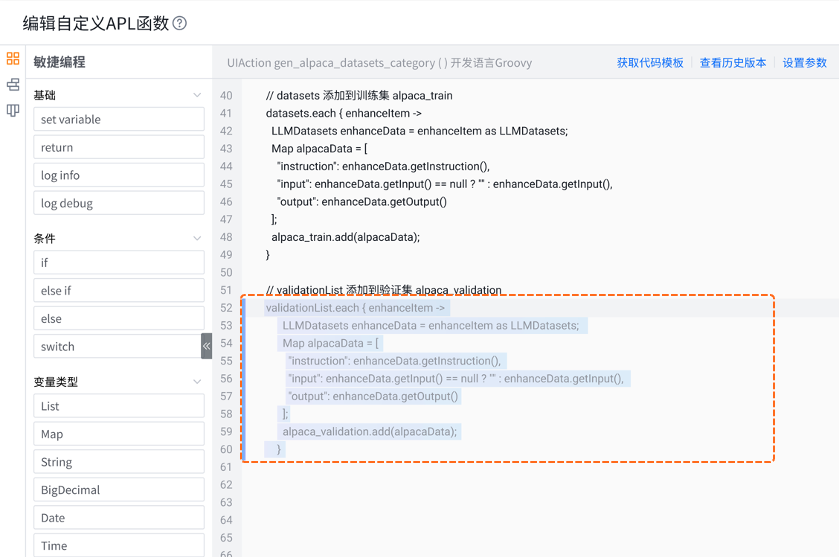Viewport: 839px width, 557px height.
Task: Choose the 'Map' variable type
Action: pos(118,434)
